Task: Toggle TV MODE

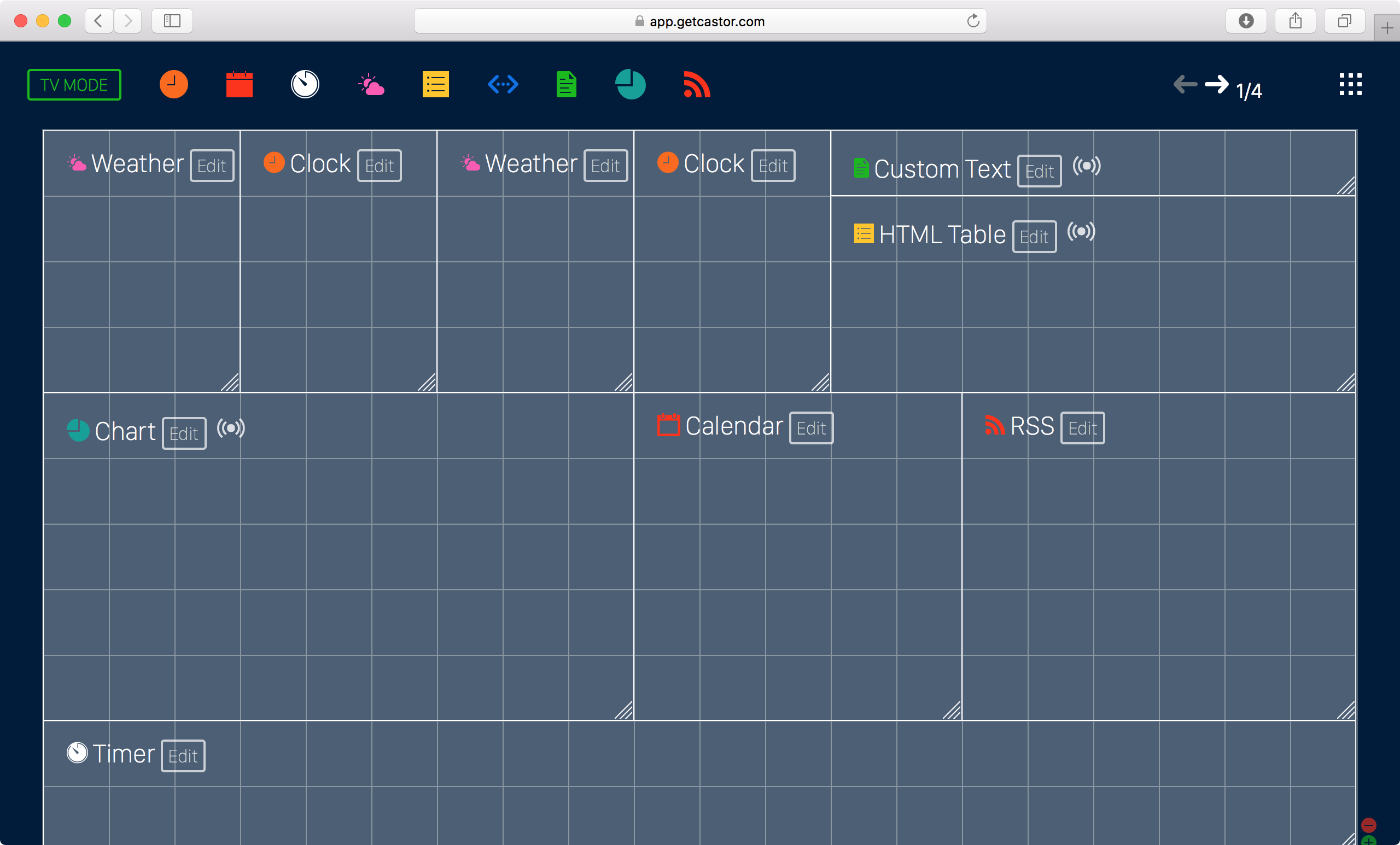Action: point(74,85)
